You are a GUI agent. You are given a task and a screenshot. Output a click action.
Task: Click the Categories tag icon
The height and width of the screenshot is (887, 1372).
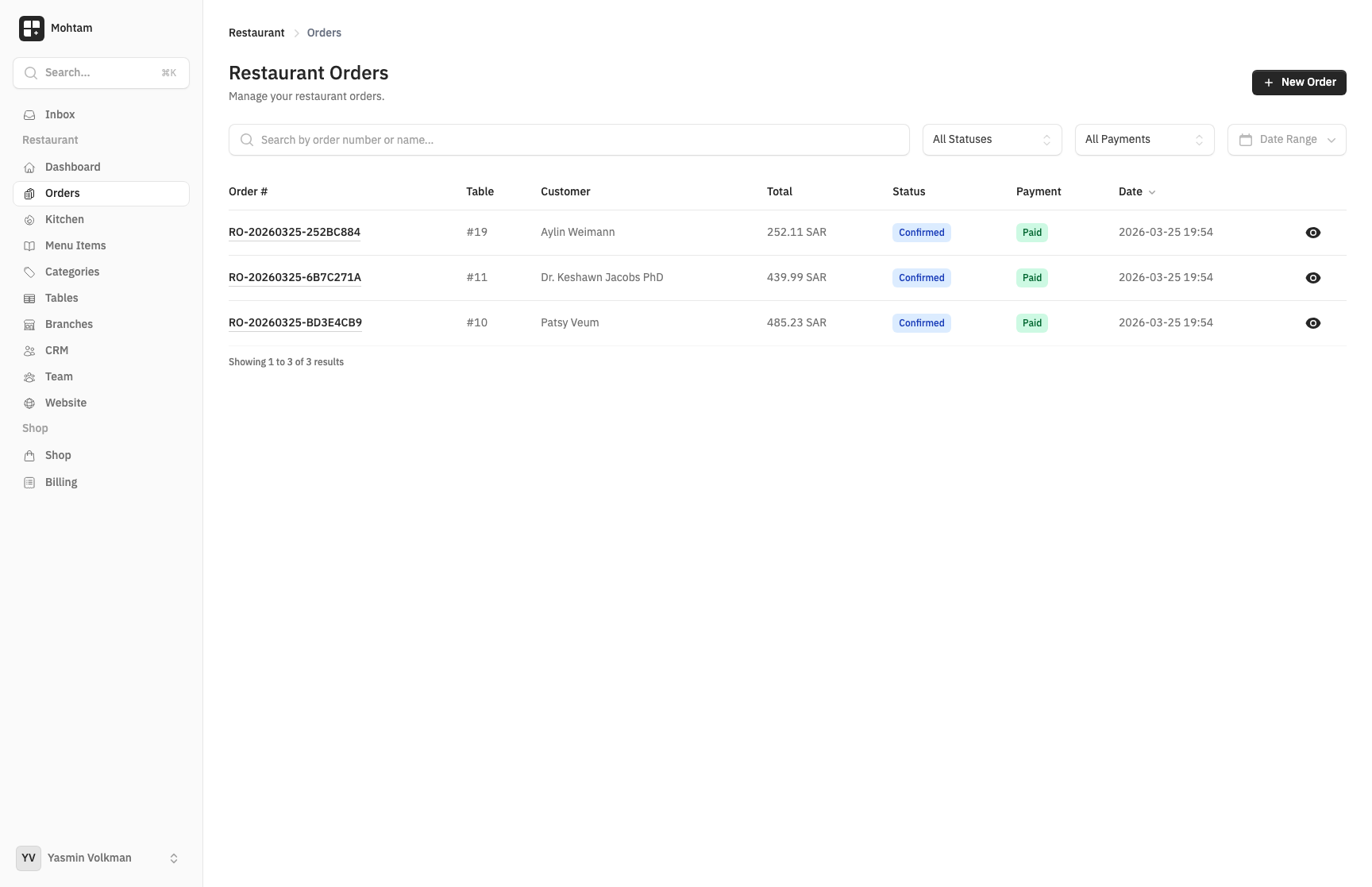(29, 272)
